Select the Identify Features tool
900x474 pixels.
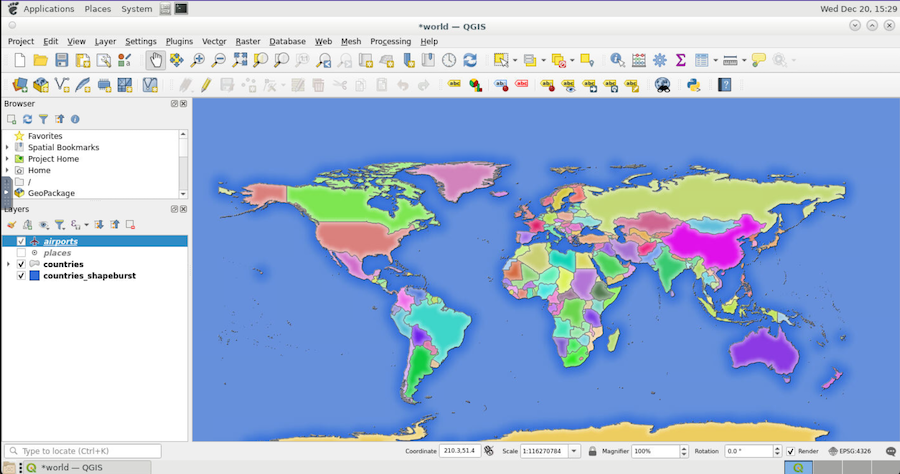click(617, 60)
